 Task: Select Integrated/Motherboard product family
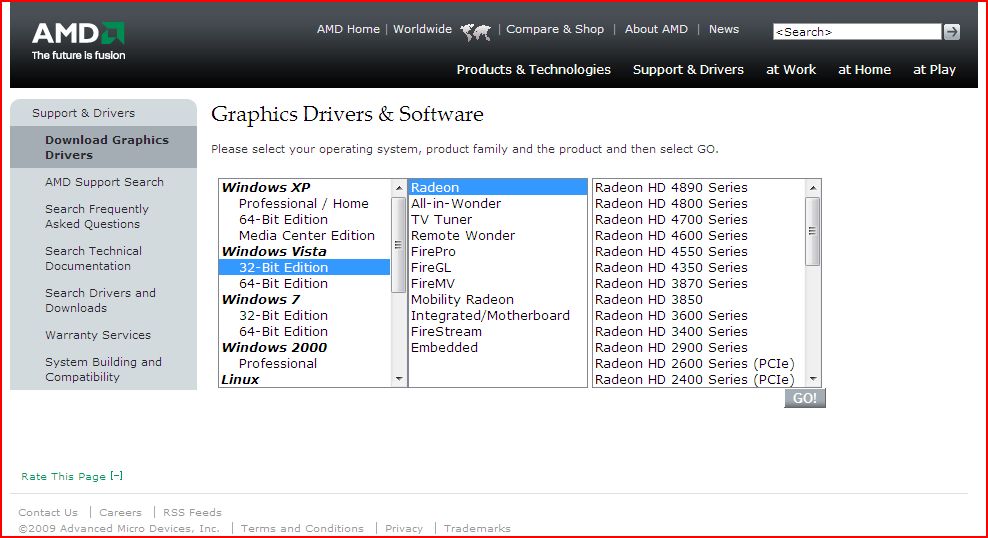point(498,315)
